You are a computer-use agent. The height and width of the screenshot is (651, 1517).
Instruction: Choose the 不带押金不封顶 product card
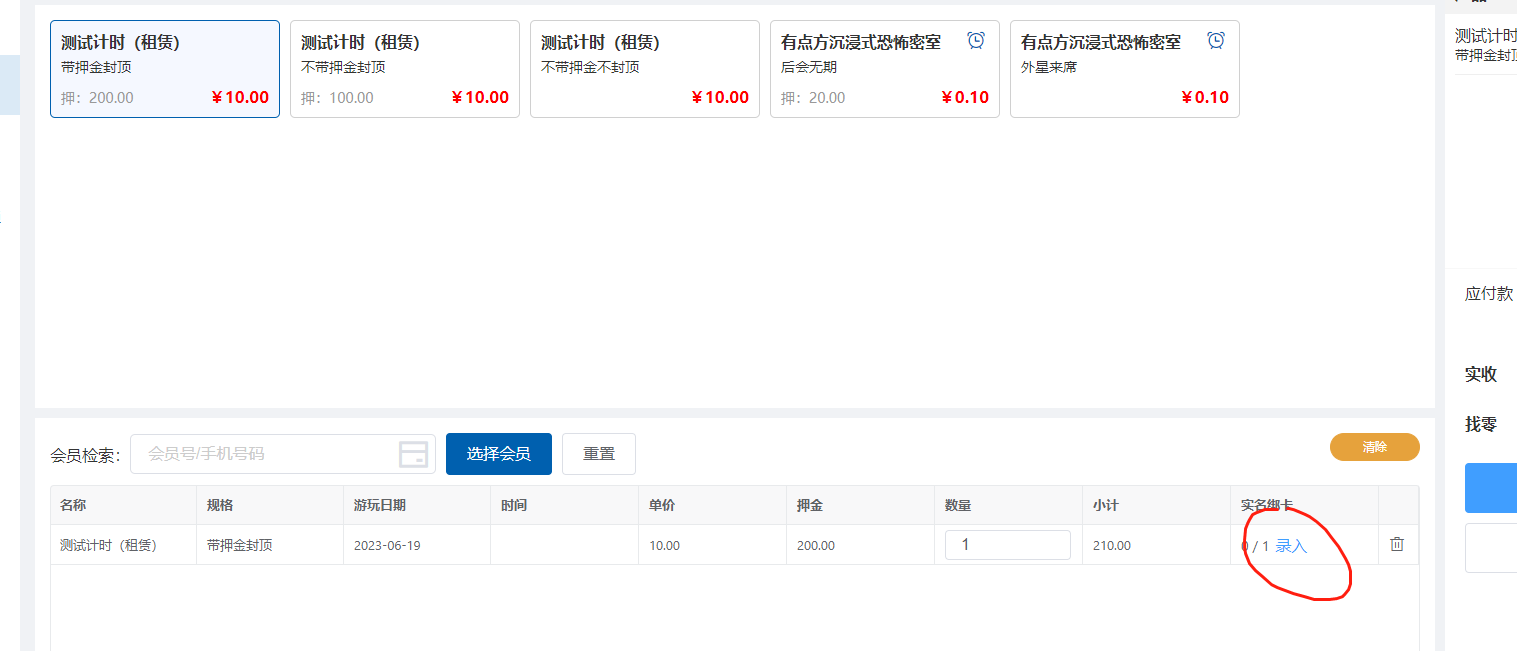645,69
